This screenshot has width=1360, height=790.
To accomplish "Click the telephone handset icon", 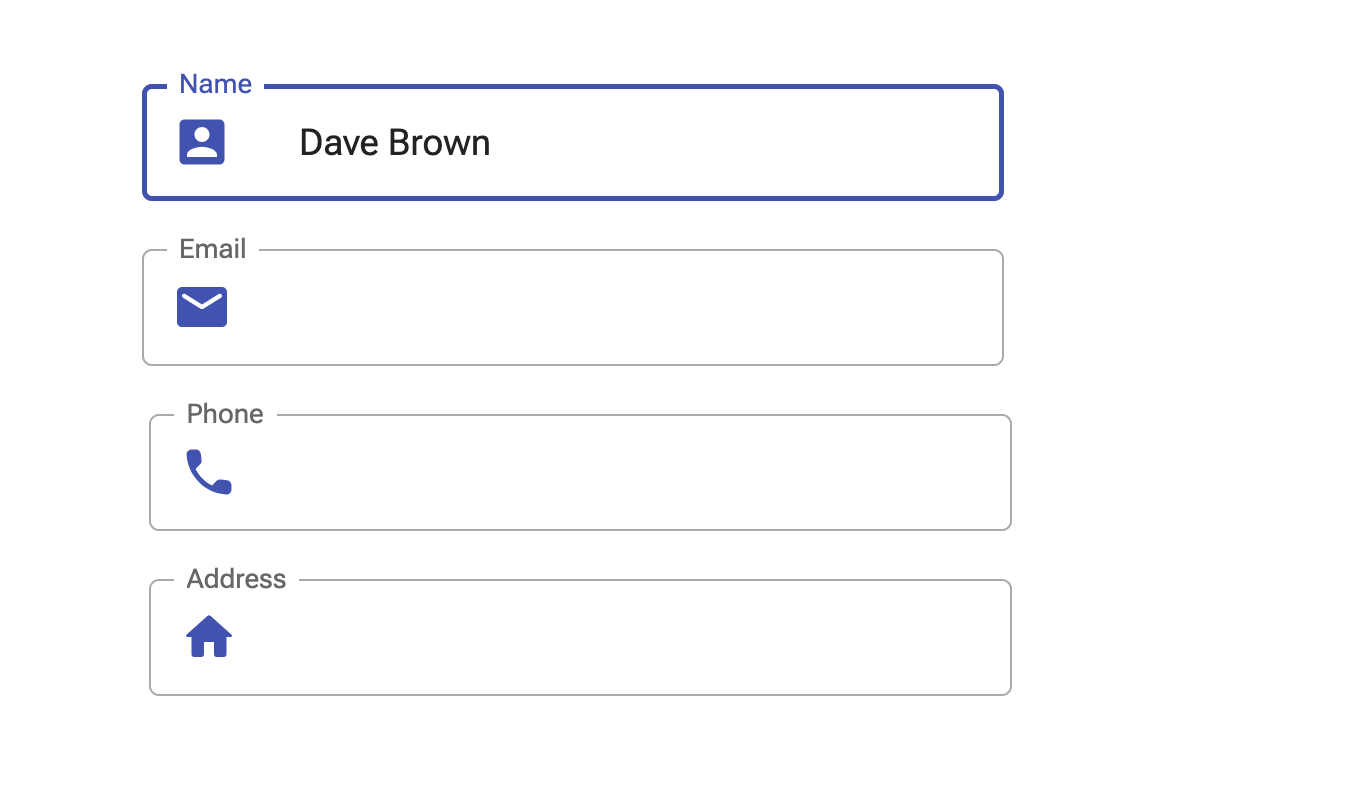I will pos(209,472).
